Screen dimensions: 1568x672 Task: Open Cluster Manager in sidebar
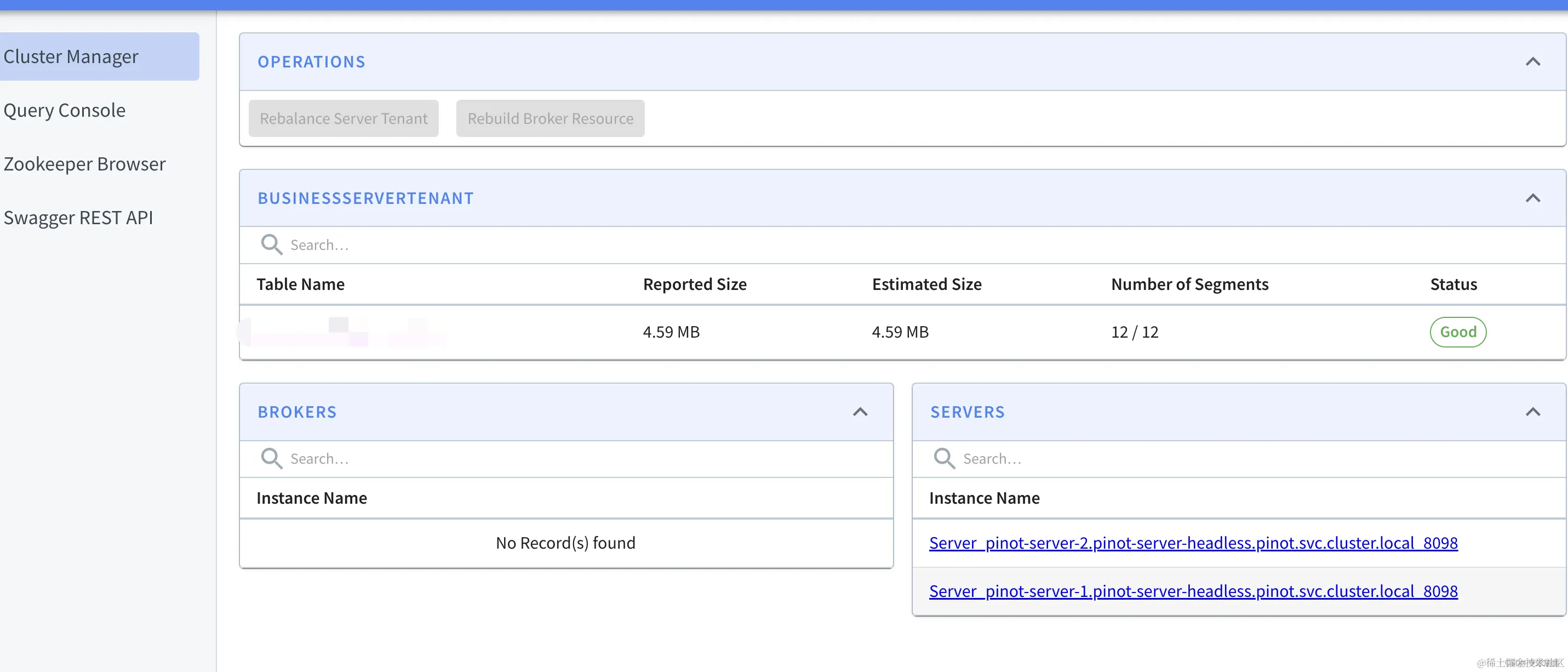pyautogui.click(x=71, y=56)
